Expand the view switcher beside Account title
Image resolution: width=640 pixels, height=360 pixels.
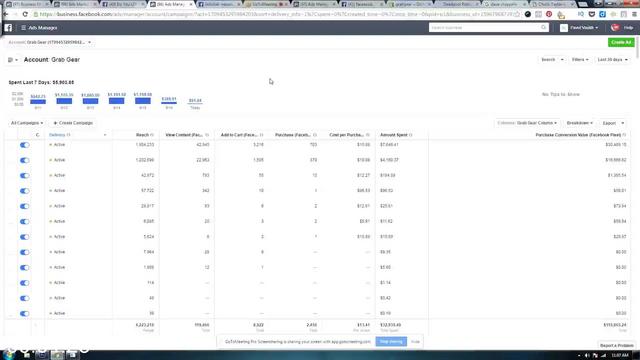click(x=13, y=60)
